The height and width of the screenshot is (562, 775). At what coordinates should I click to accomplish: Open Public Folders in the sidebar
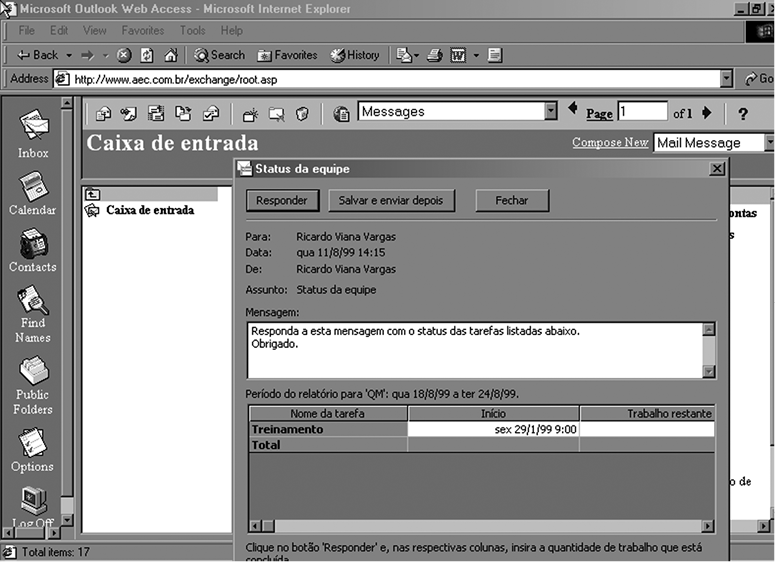coord(33,386)
